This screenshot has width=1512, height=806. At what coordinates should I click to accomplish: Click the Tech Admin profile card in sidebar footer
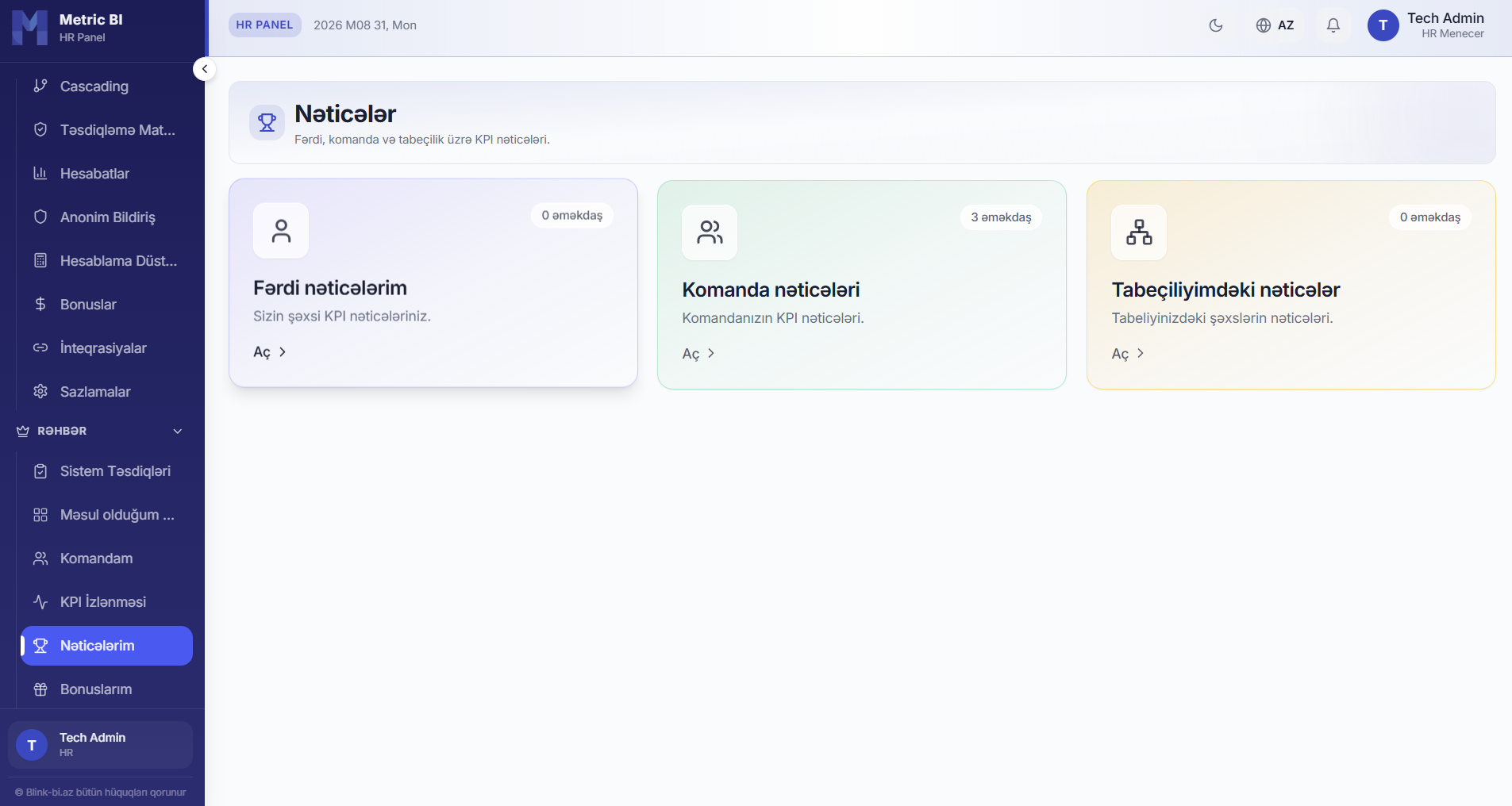point(100,745)
